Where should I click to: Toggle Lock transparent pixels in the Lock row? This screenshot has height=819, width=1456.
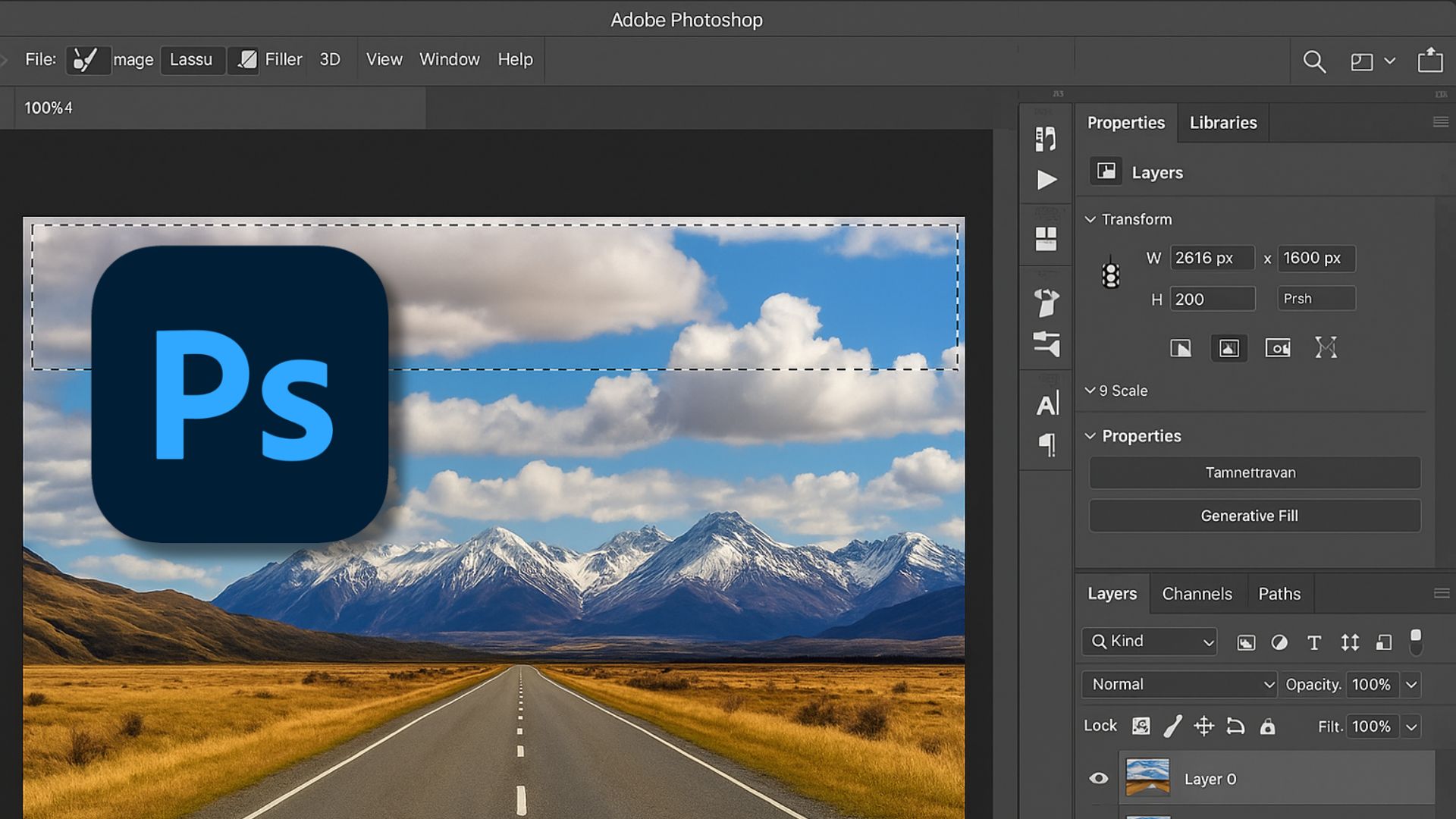1140,726
